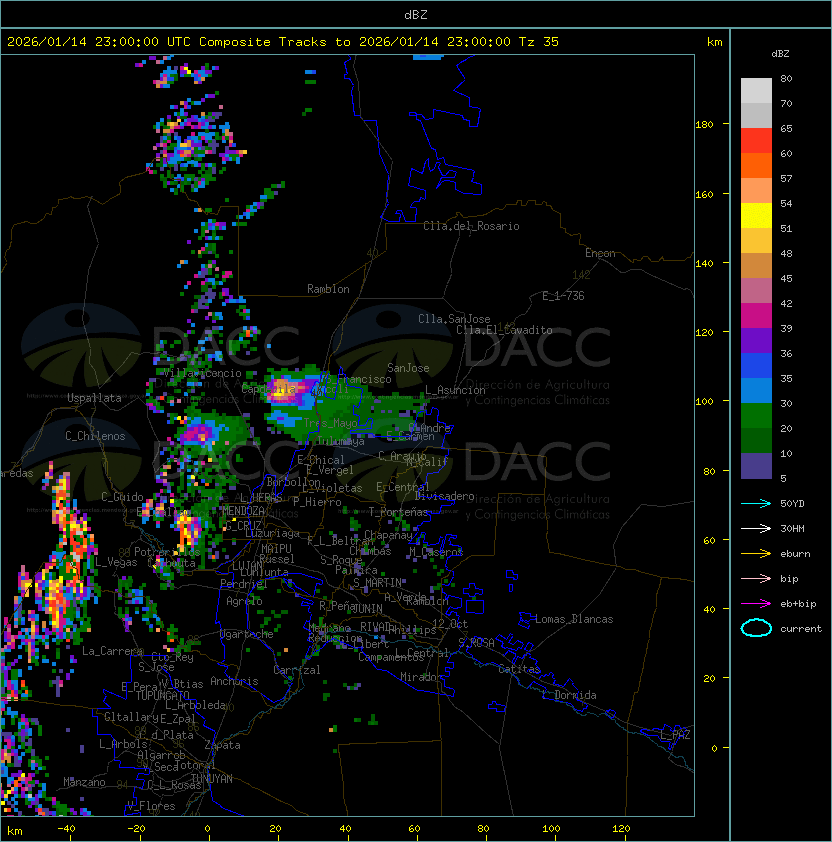Click the Divisadero map label
Screen dimensions: 832x842
pos(444,496)
